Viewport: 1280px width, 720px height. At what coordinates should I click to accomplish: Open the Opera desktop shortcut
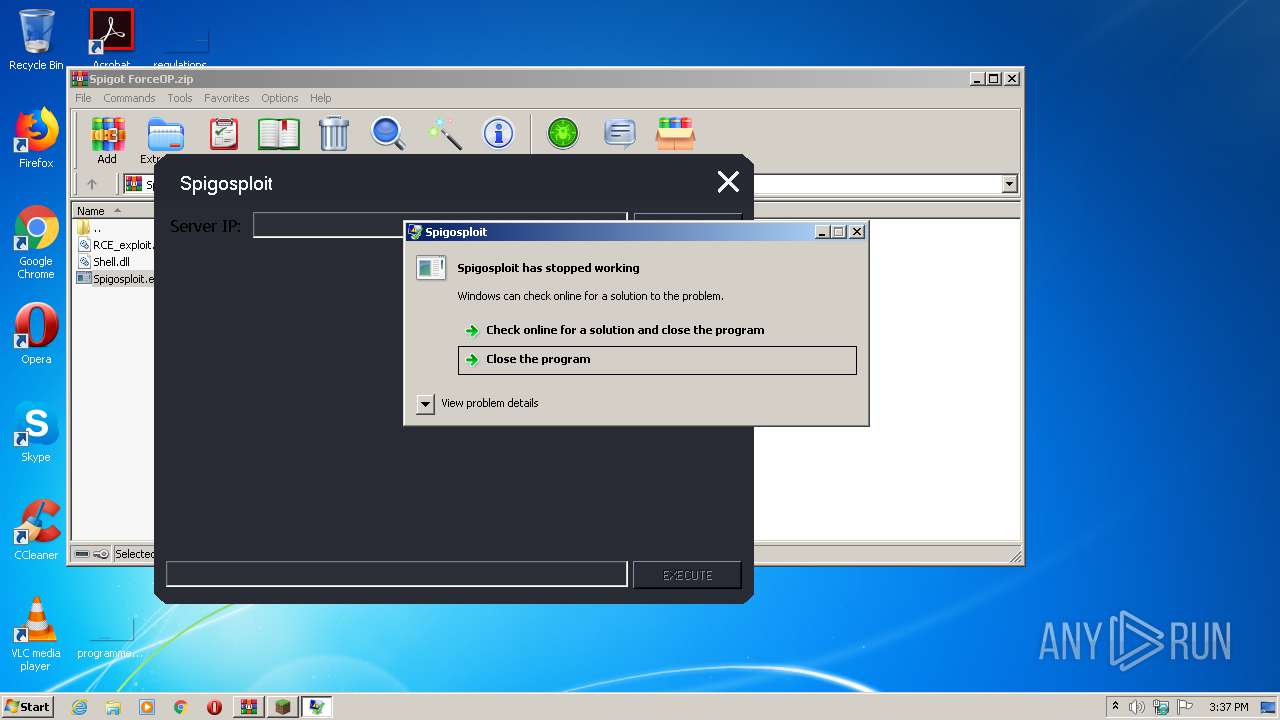click(36, 334)
